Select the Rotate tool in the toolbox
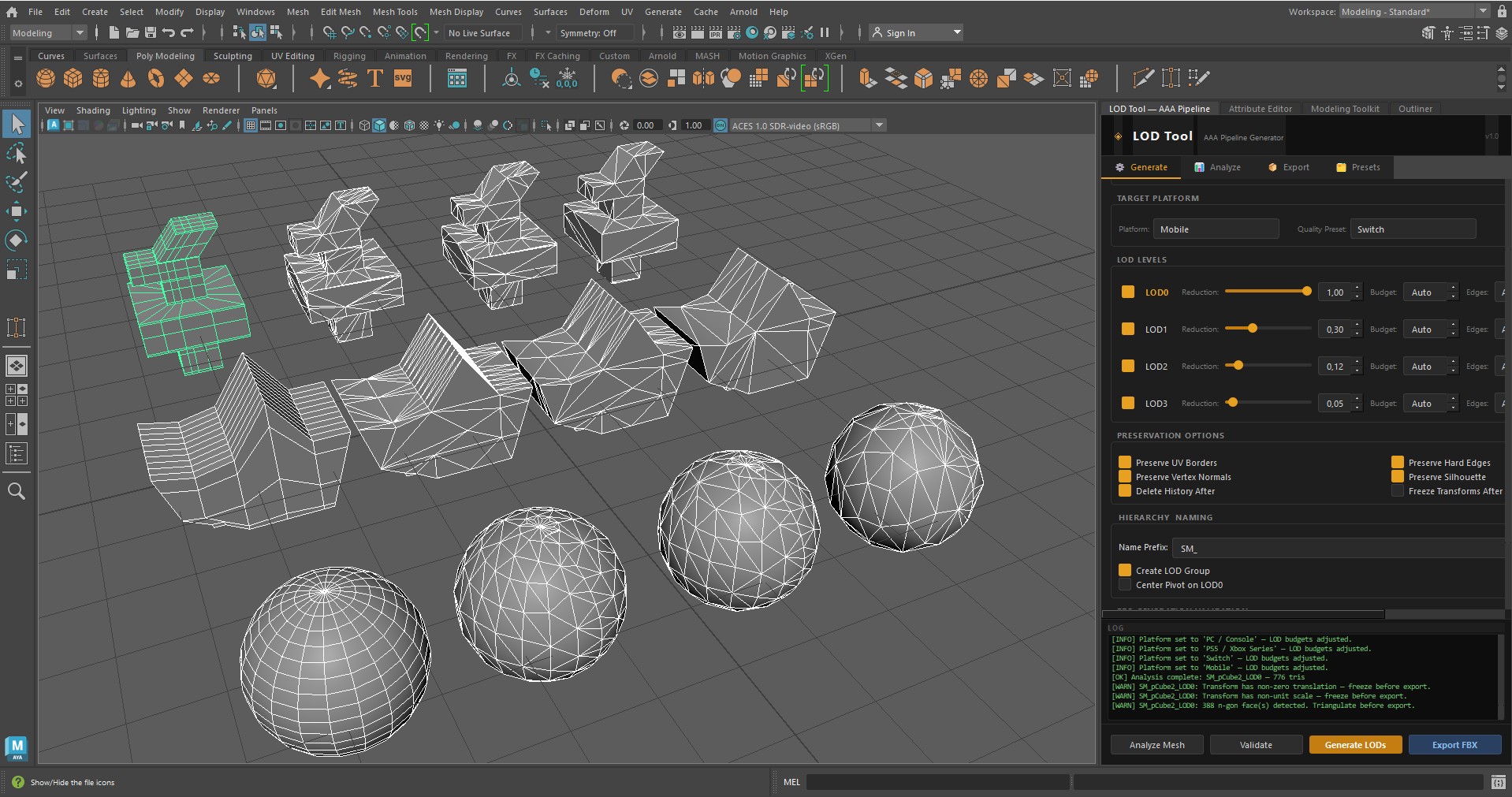The height and width of the screenshot is (797, 1512). (17, 240)
